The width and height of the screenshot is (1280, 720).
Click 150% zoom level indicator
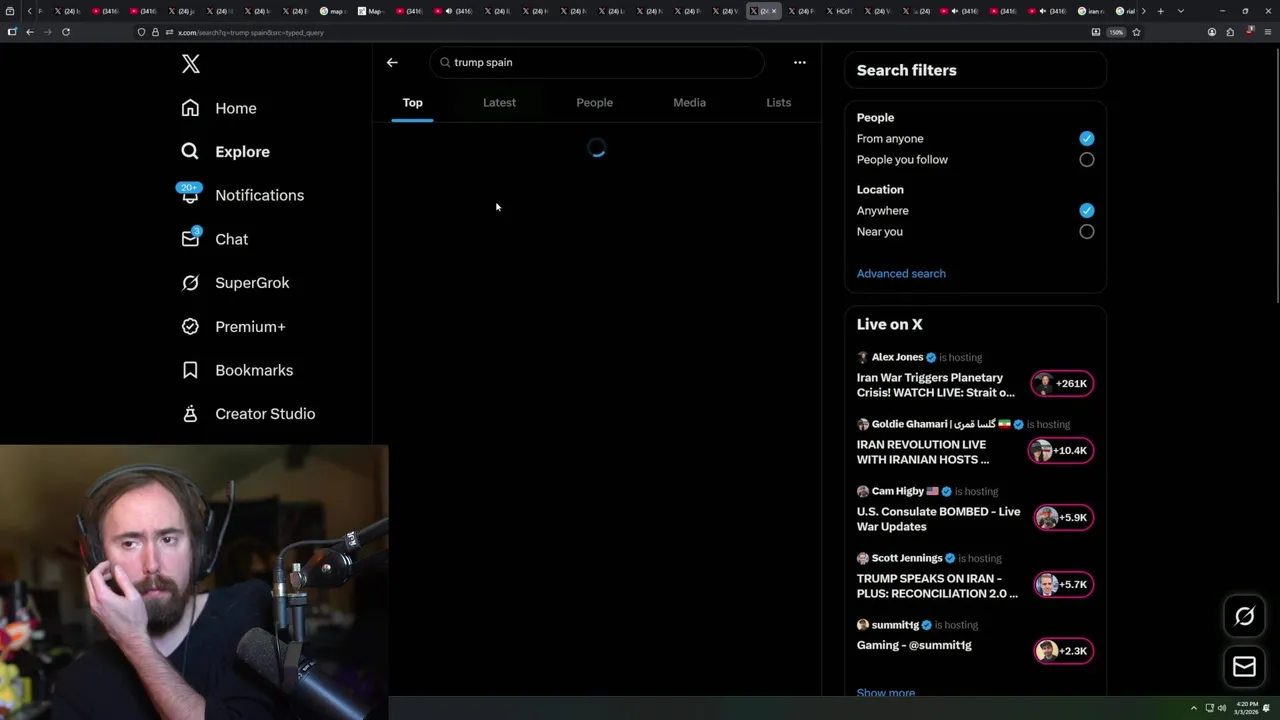coord(1116,32)
